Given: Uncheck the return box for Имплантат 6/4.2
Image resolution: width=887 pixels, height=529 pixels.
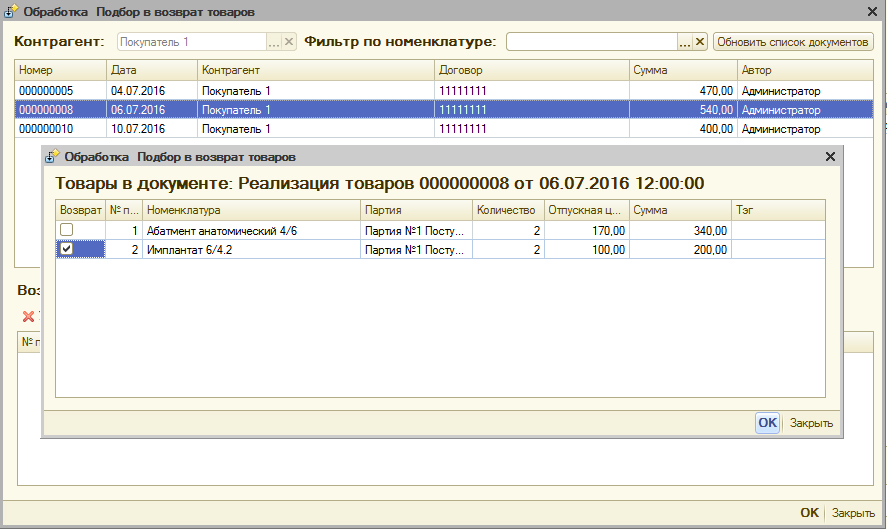Looking at the screenshot, I should pos(66,249).
